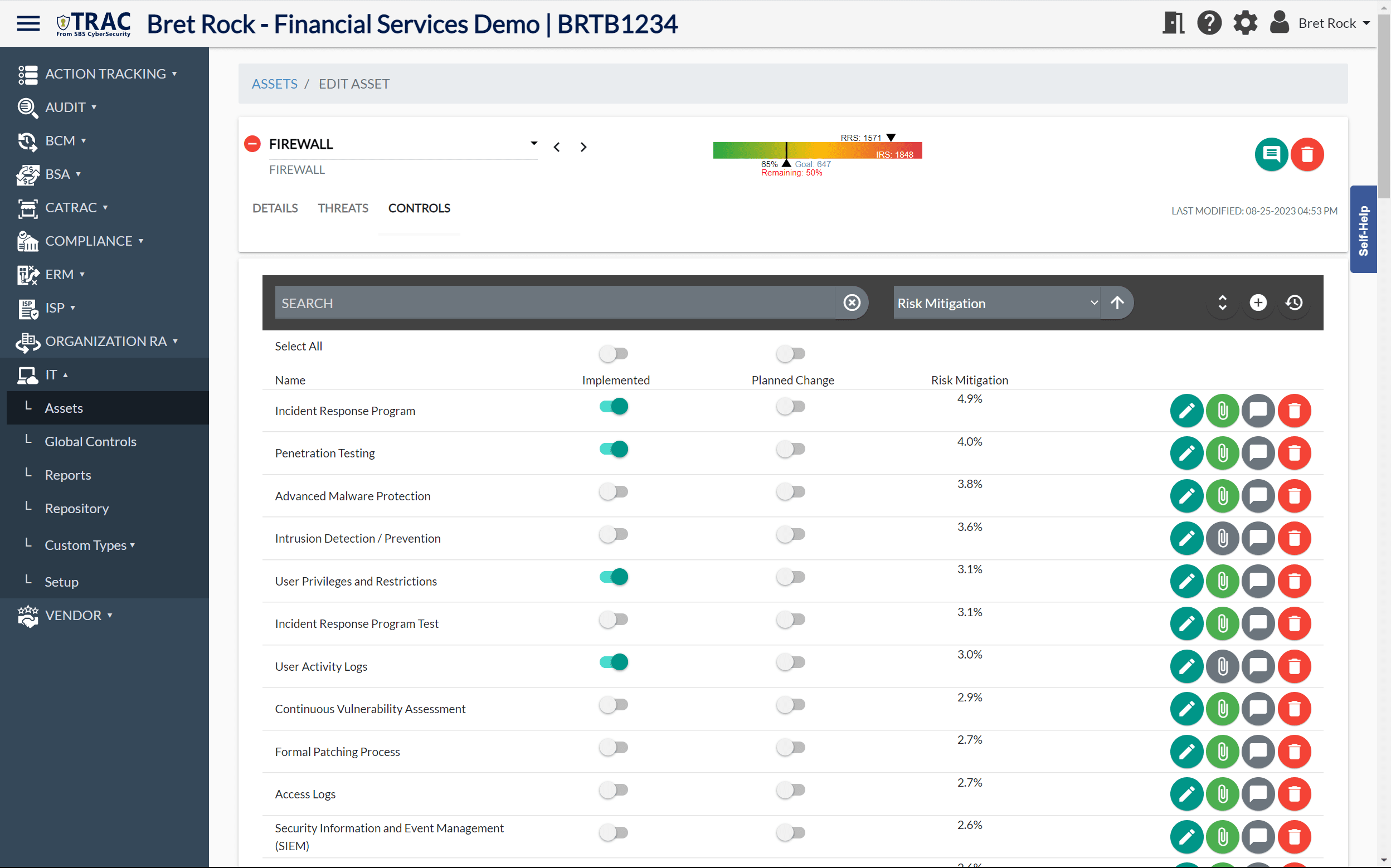Delete the Access Logs control

pos(1295,794)
